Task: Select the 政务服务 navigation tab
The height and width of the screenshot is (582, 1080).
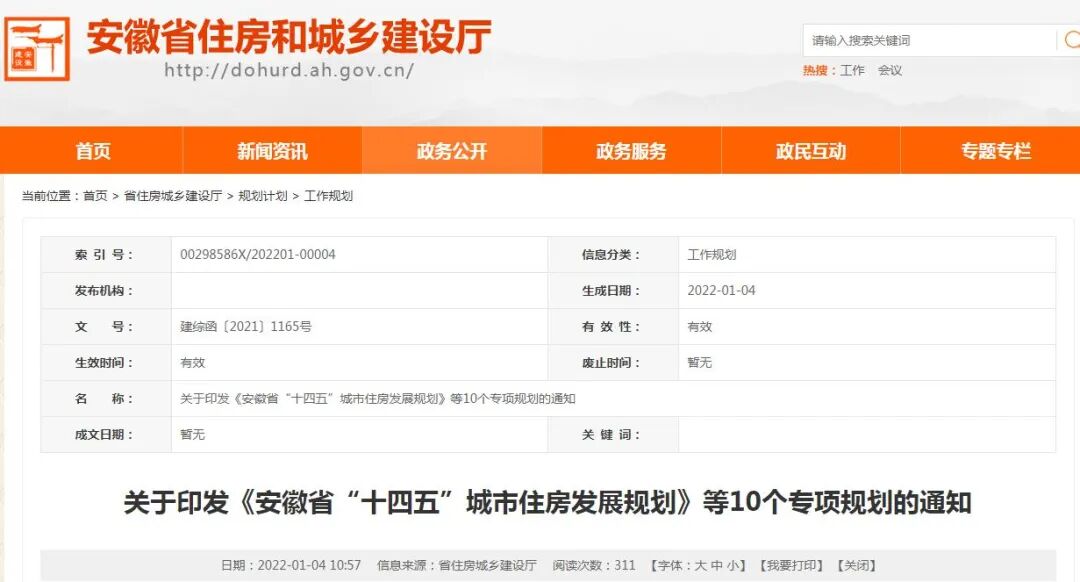Action: (x=631, y=150)
